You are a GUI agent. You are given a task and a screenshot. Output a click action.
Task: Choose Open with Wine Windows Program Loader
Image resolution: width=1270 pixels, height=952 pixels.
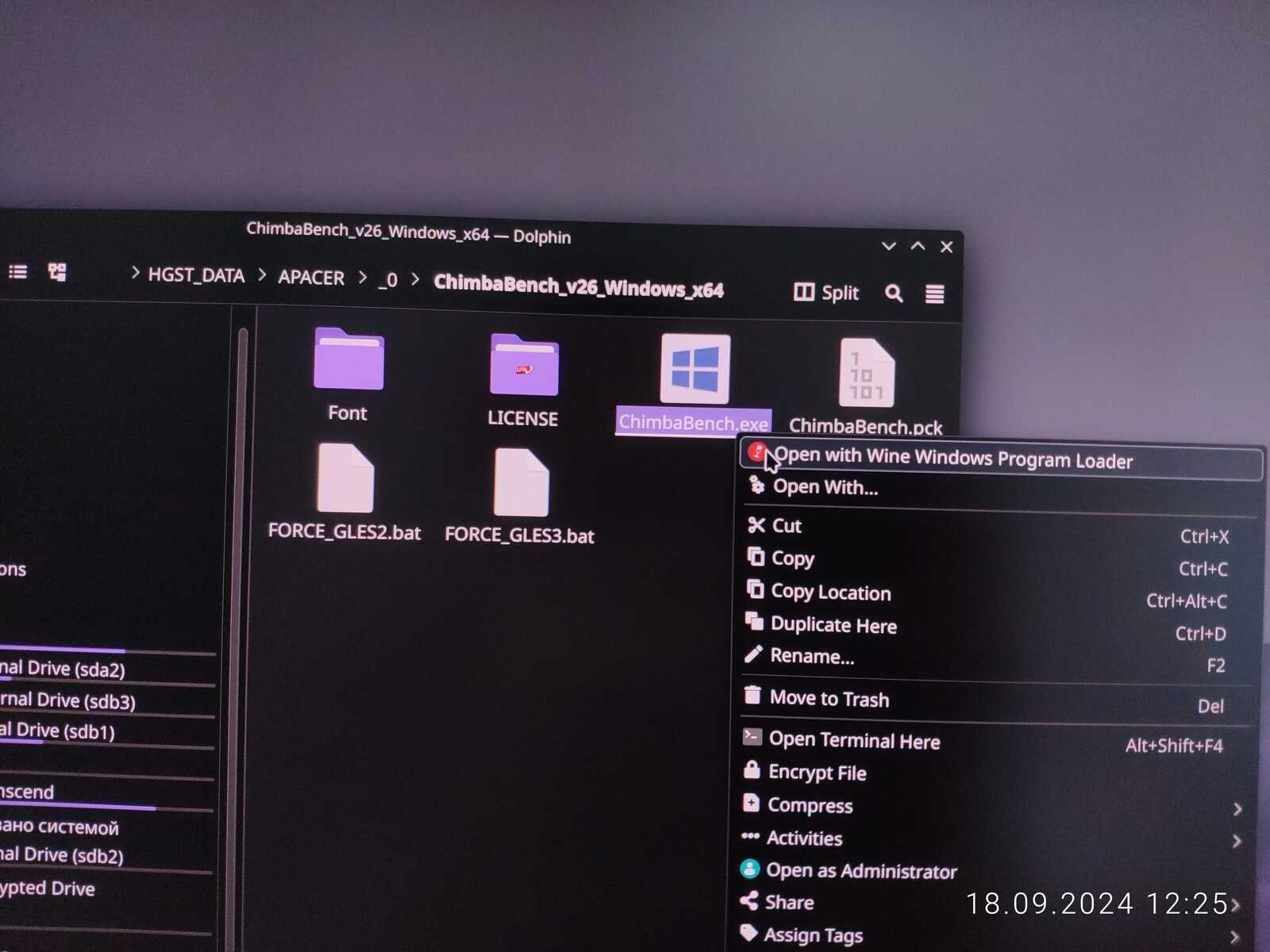click(1001, 459)
